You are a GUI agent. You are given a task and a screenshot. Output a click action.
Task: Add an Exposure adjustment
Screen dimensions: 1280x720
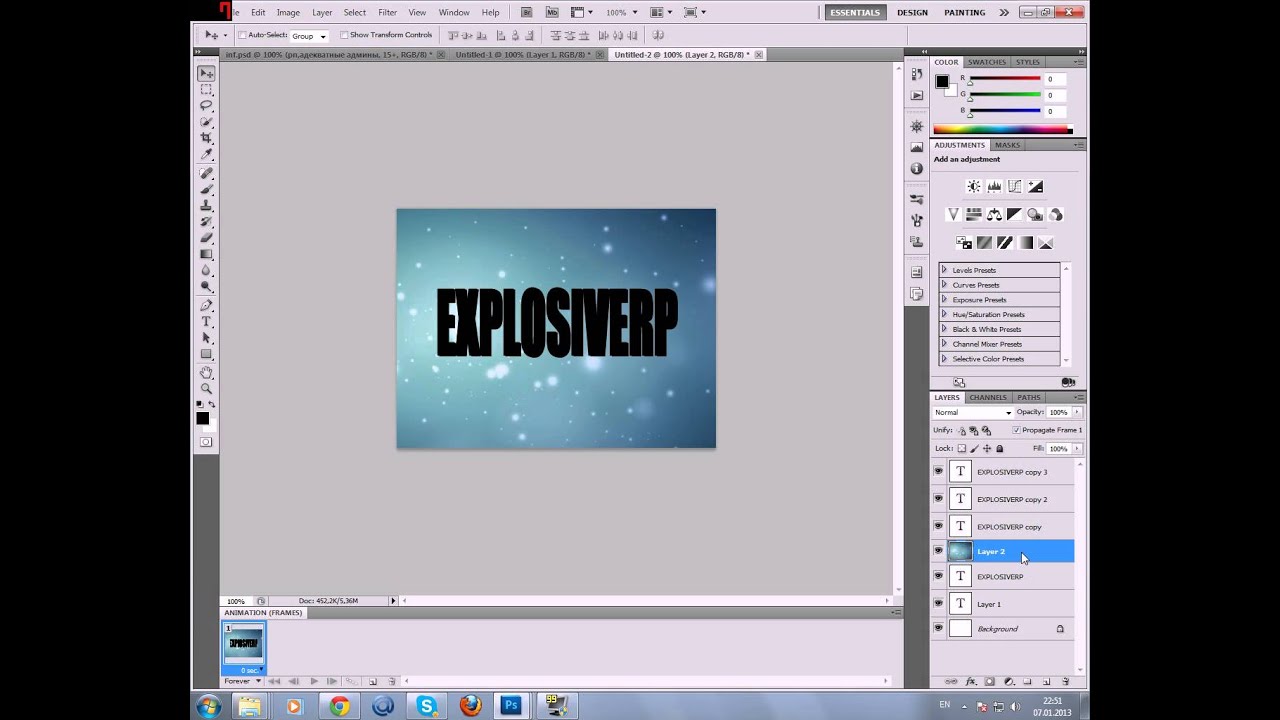tap(1035, 187)
